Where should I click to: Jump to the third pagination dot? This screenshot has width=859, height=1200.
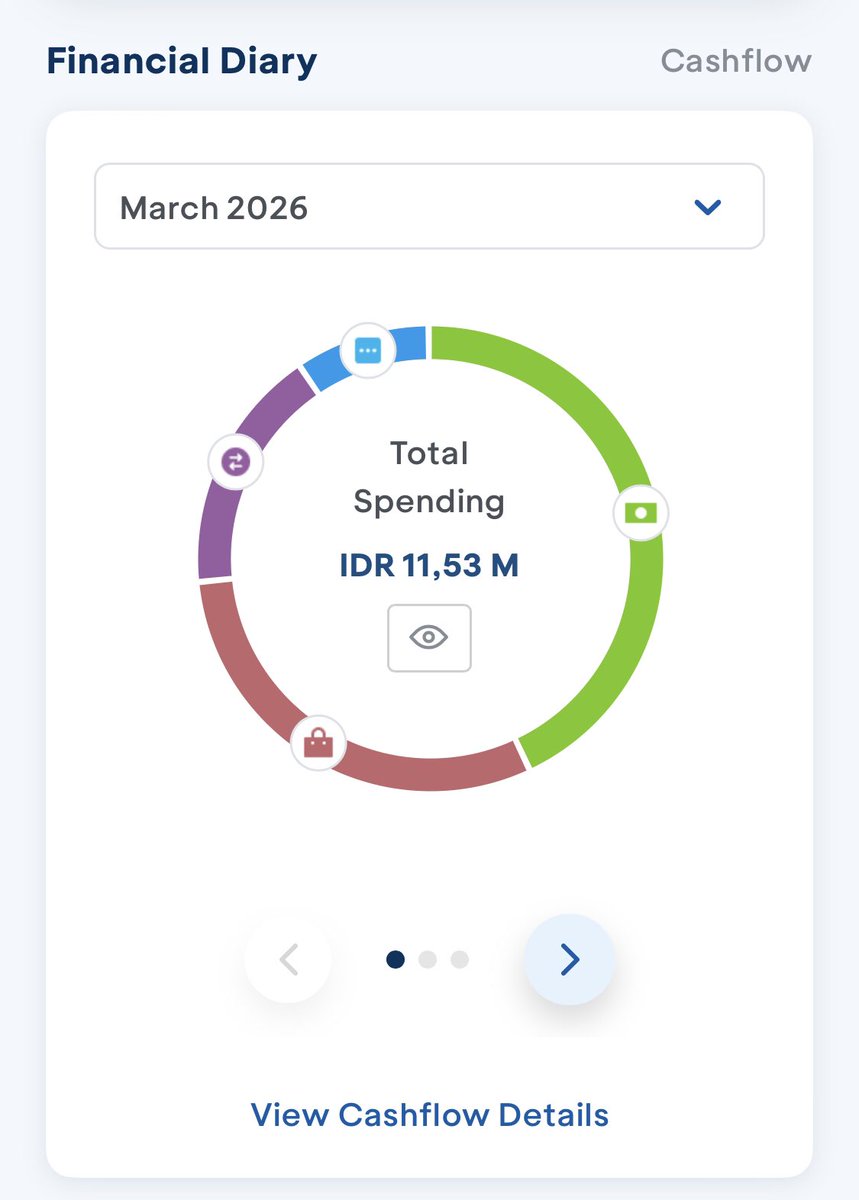(x=460, y=960)
